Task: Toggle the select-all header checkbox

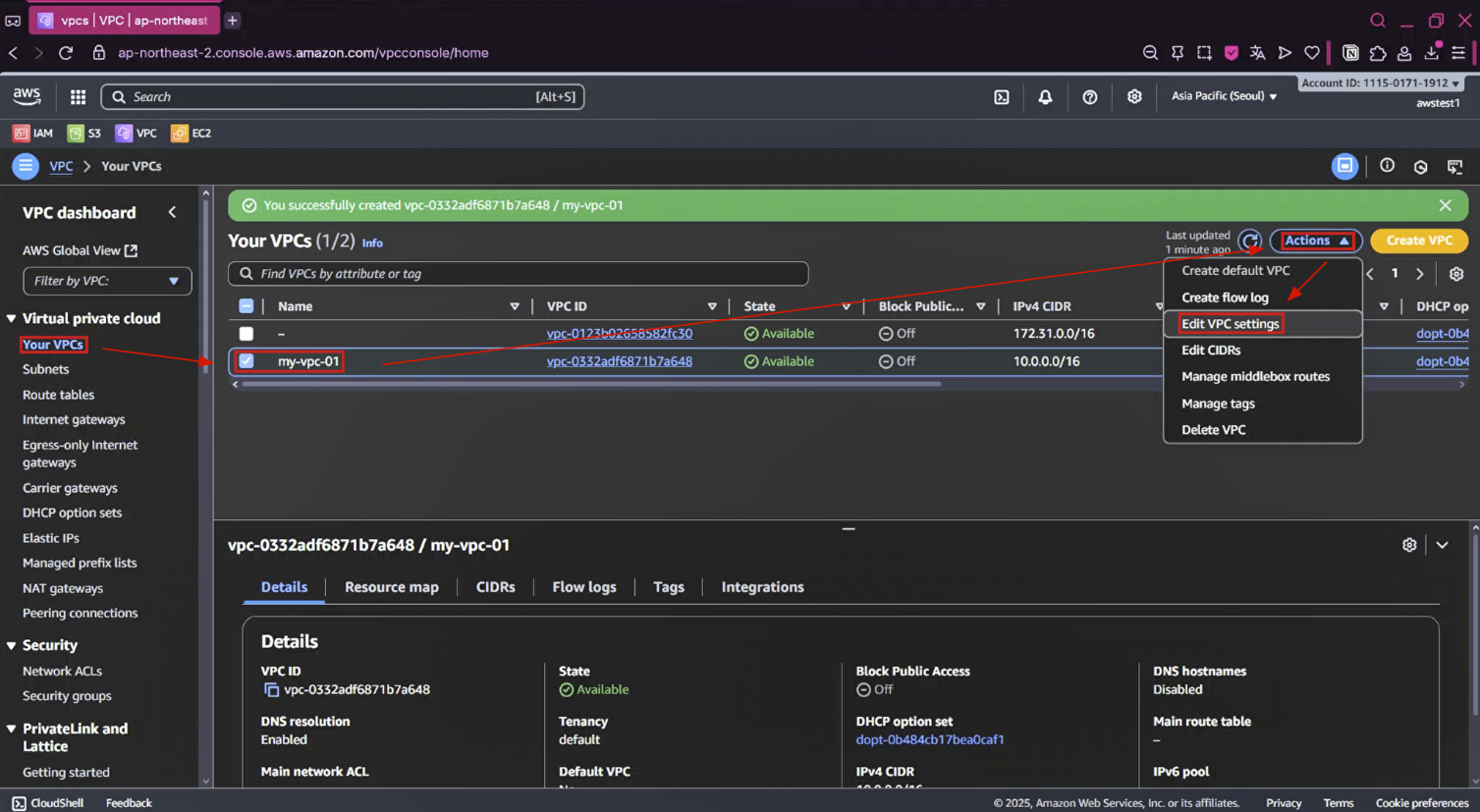Action: tap(247, 306)
